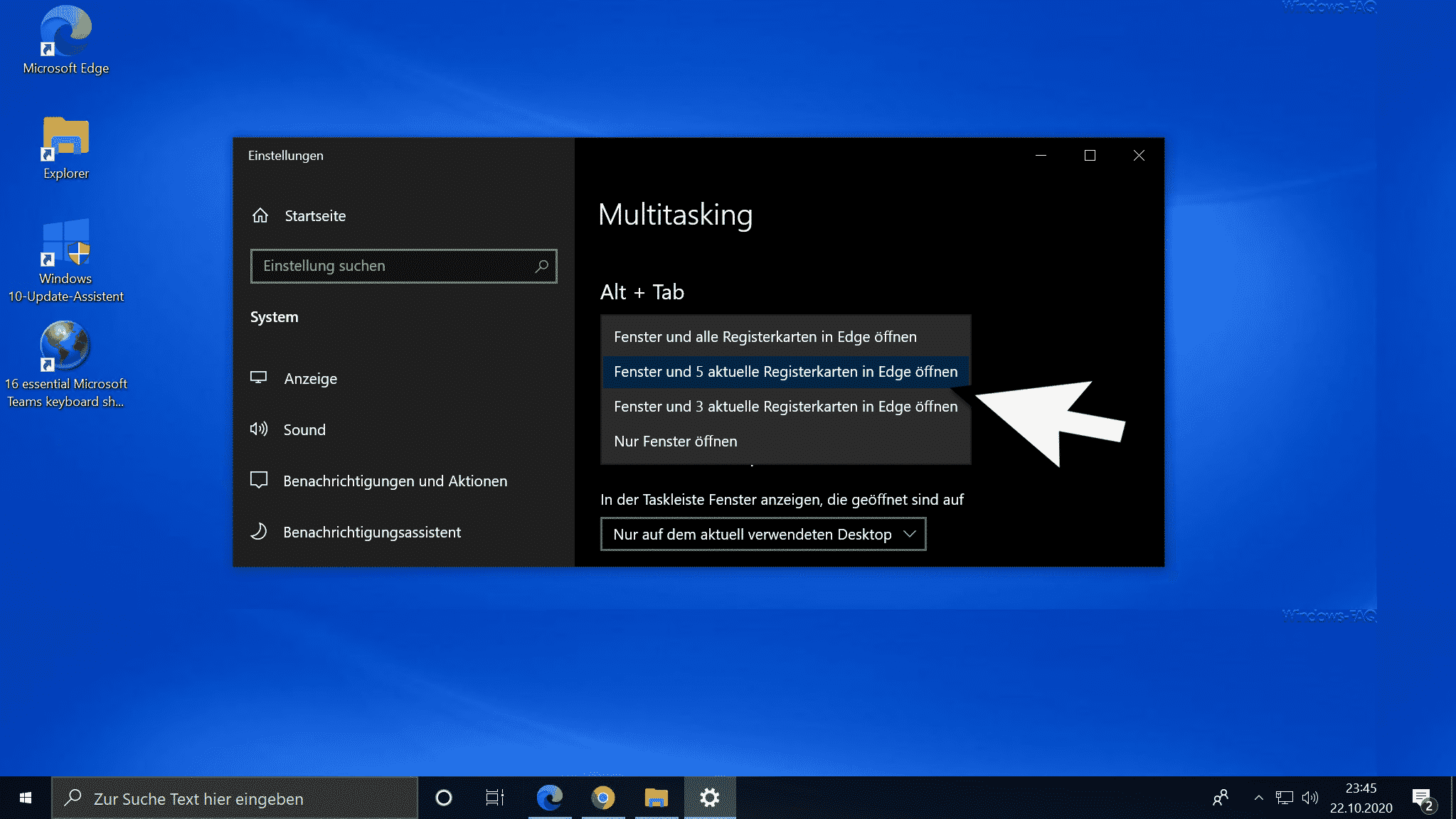Close the Einstellungen window
The image size is (1456, 819).
click(x=1139, y=155)
